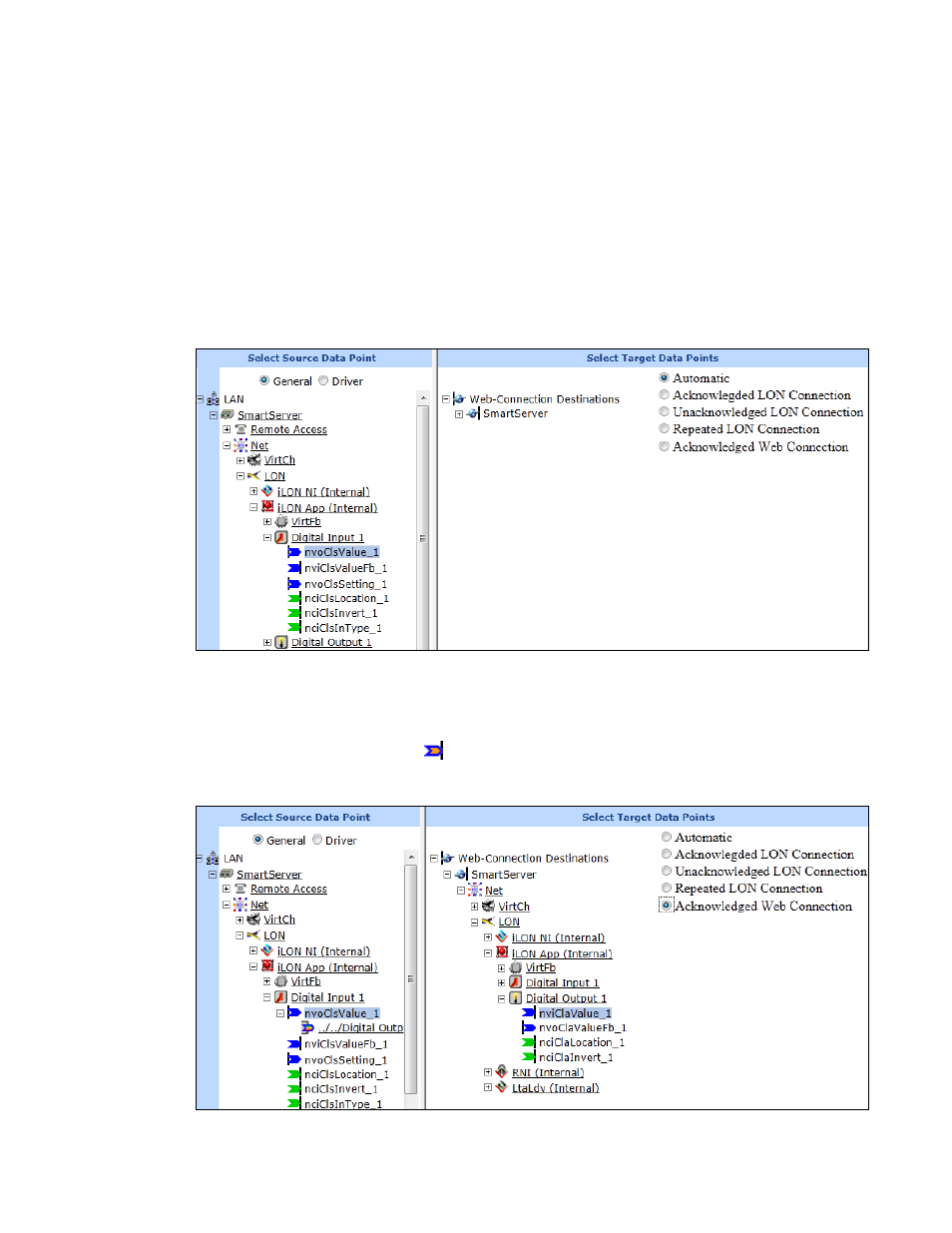Click green arrow icon beside nciClaInvert_1

[x=529, y=1057]
